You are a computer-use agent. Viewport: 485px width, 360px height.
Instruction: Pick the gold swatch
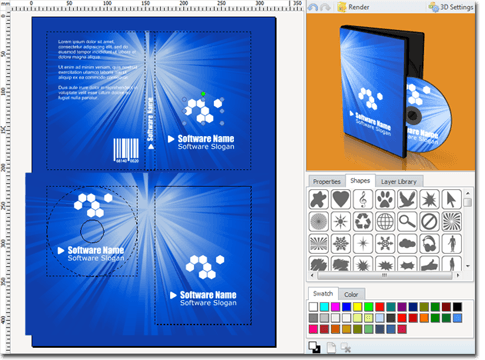[346, 329]
